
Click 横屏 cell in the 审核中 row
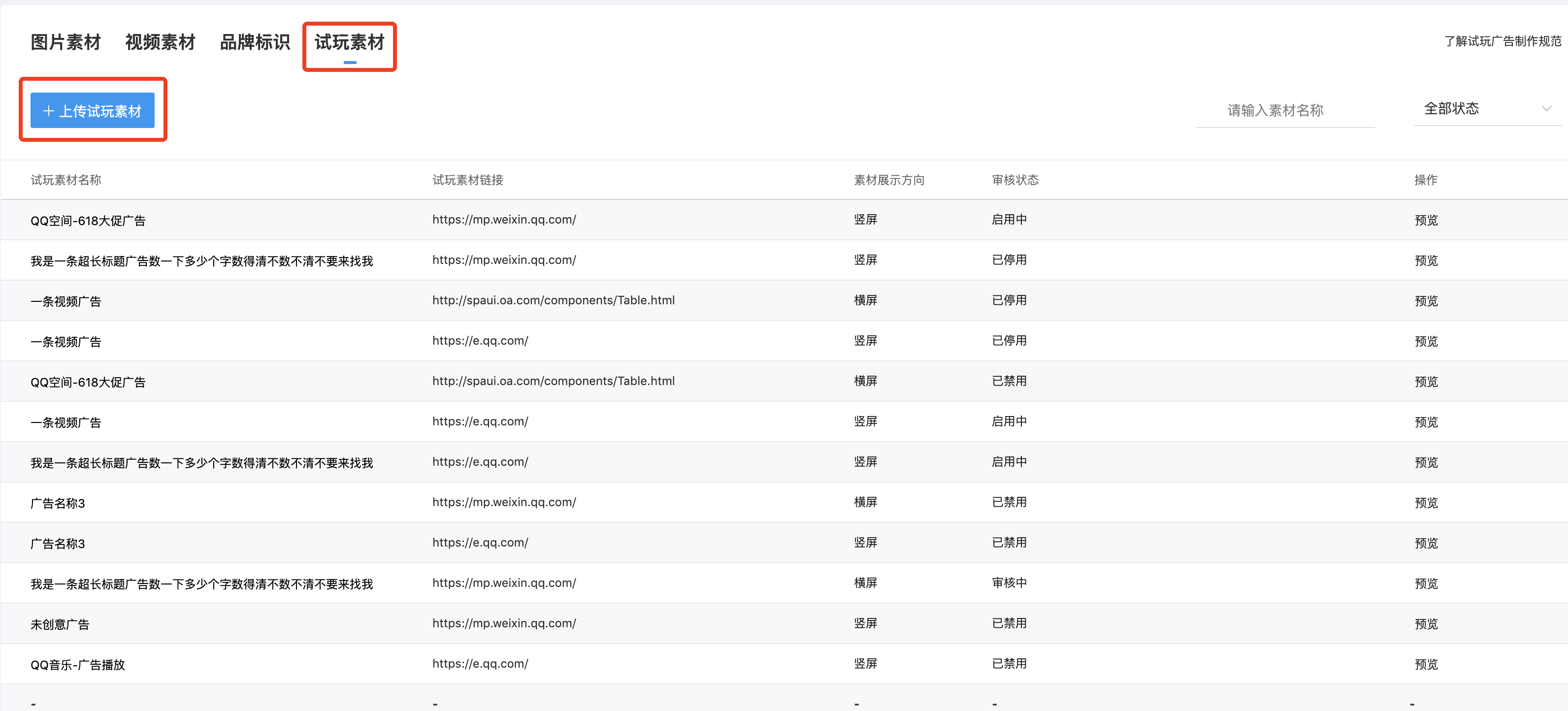(866, 583)
